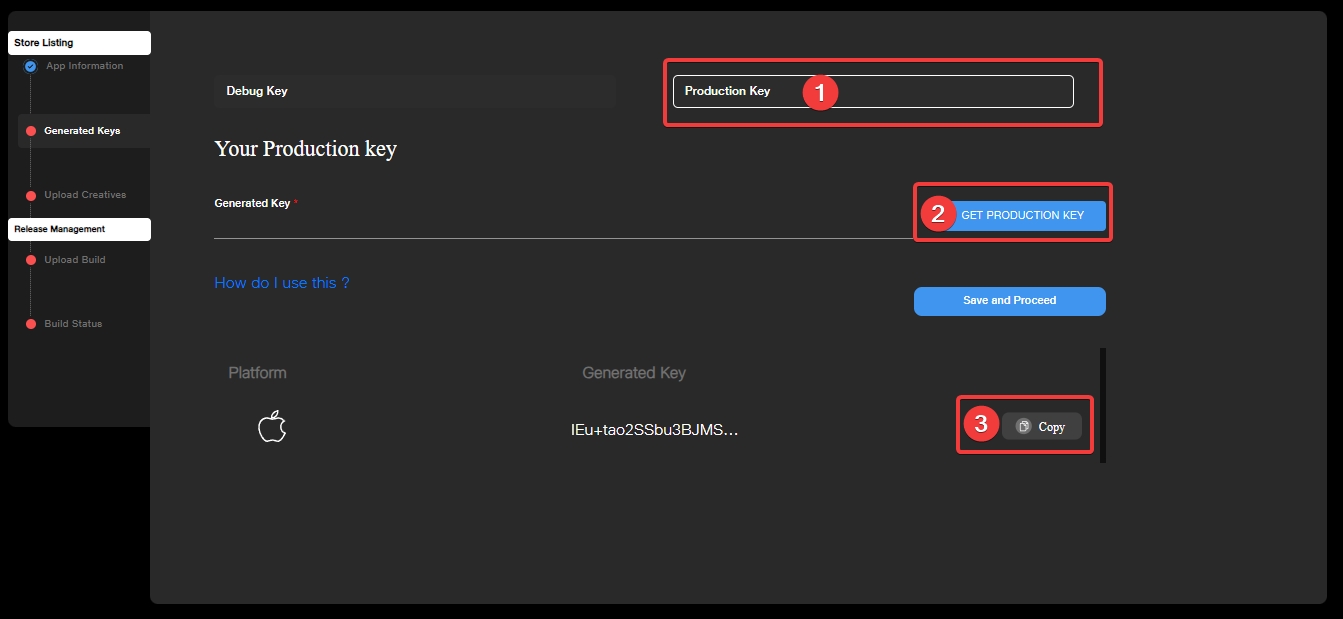Select the Apple platform logo
Screen dimensions: 1343x619
[272, 428]
